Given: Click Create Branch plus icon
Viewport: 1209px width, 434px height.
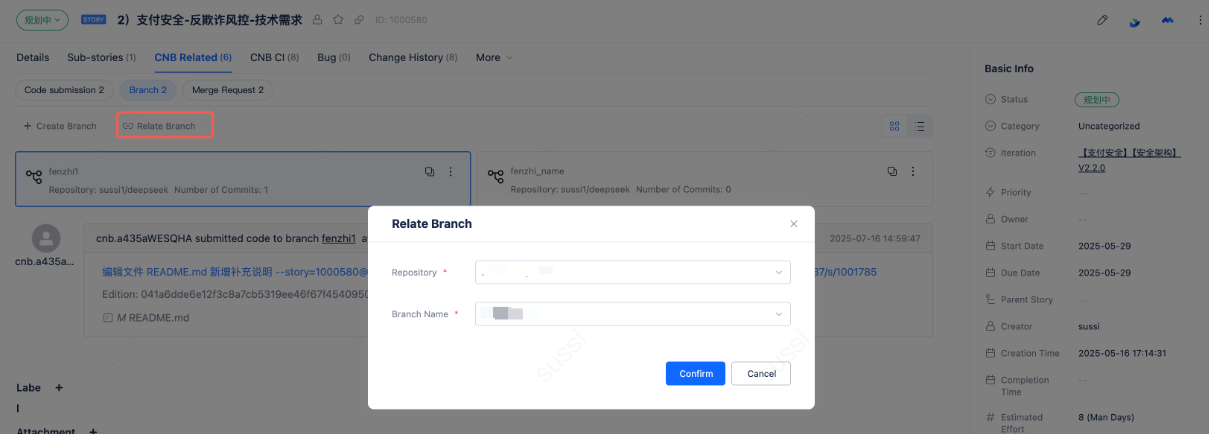Looking at the screenshot, I should click(x=28, y=127).
